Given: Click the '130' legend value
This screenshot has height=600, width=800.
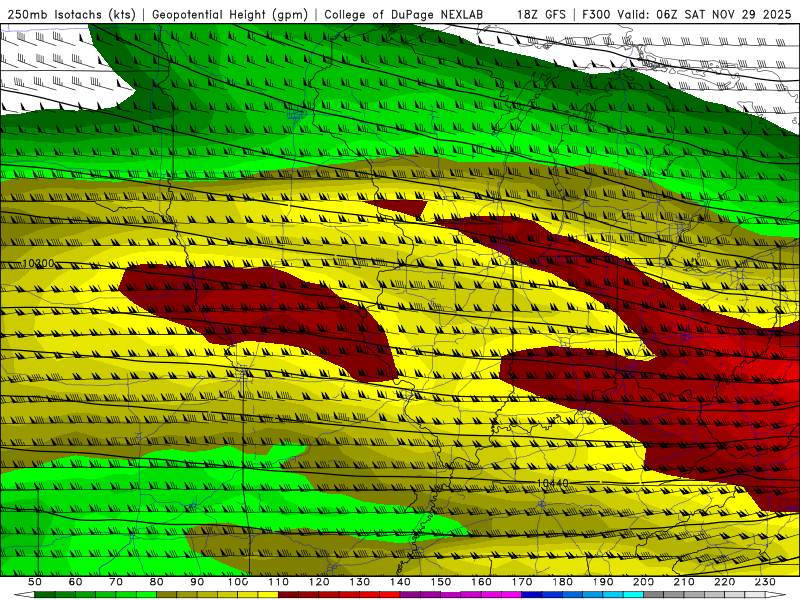Looking at the screenshot, I should (360, 582).
